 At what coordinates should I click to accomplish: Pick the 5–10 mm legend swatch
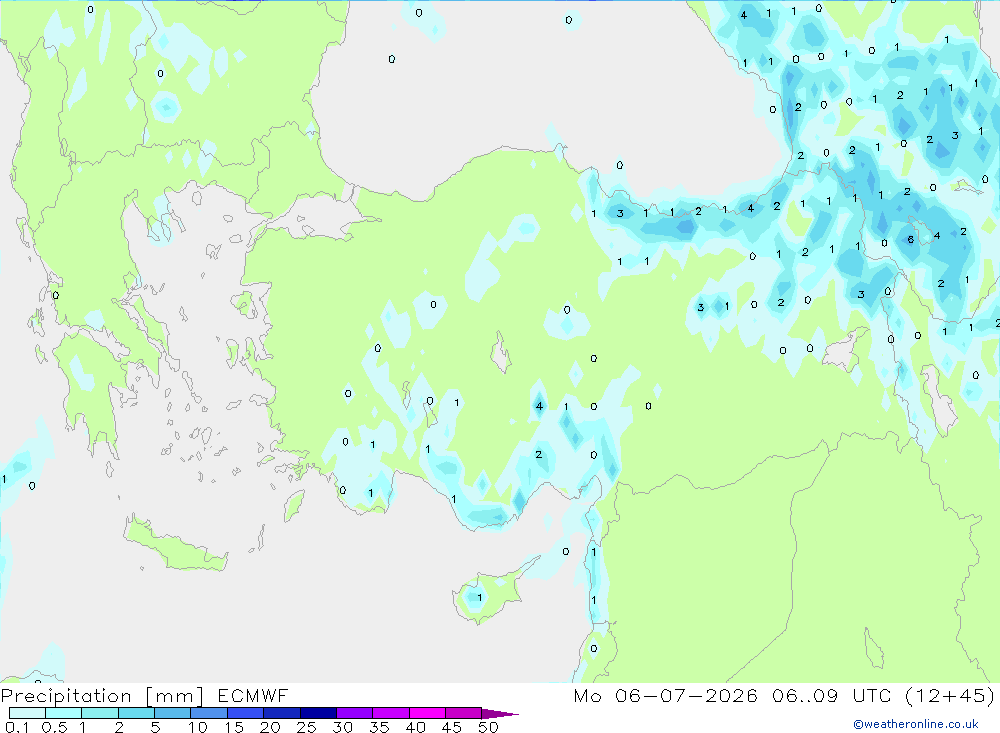(x=173, y=713)
